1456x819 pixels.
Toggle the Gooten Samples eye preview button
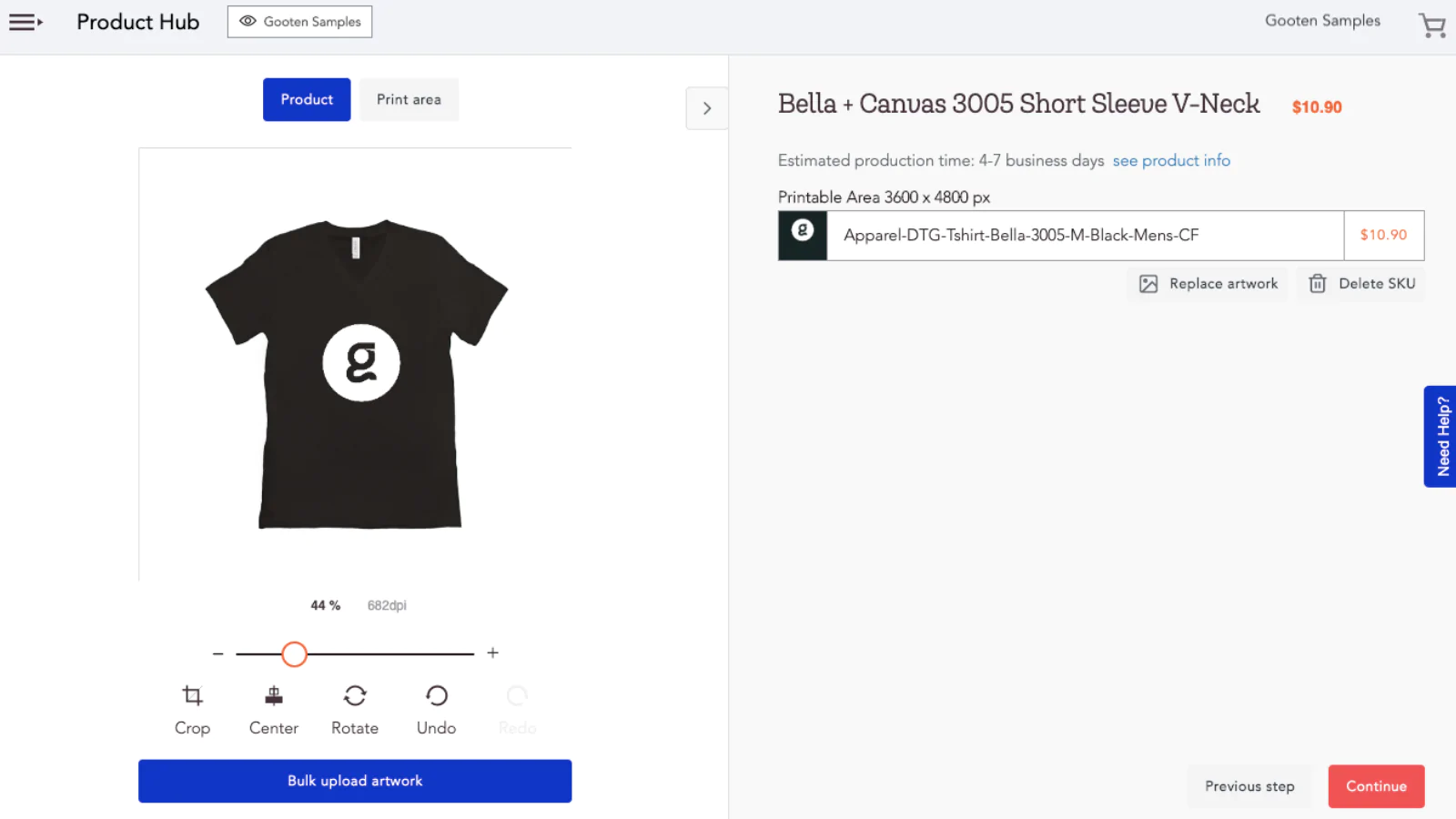coord(299,22)
